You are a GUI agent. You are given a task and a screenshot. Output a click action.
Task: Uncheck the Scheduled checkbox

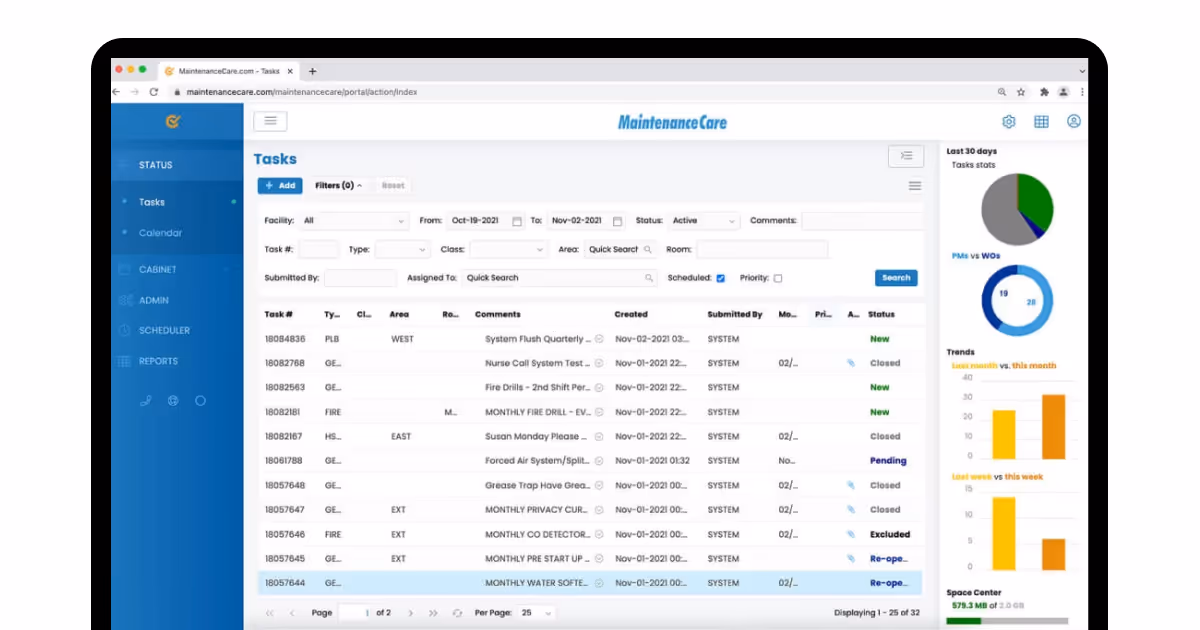tap(721, 278)
